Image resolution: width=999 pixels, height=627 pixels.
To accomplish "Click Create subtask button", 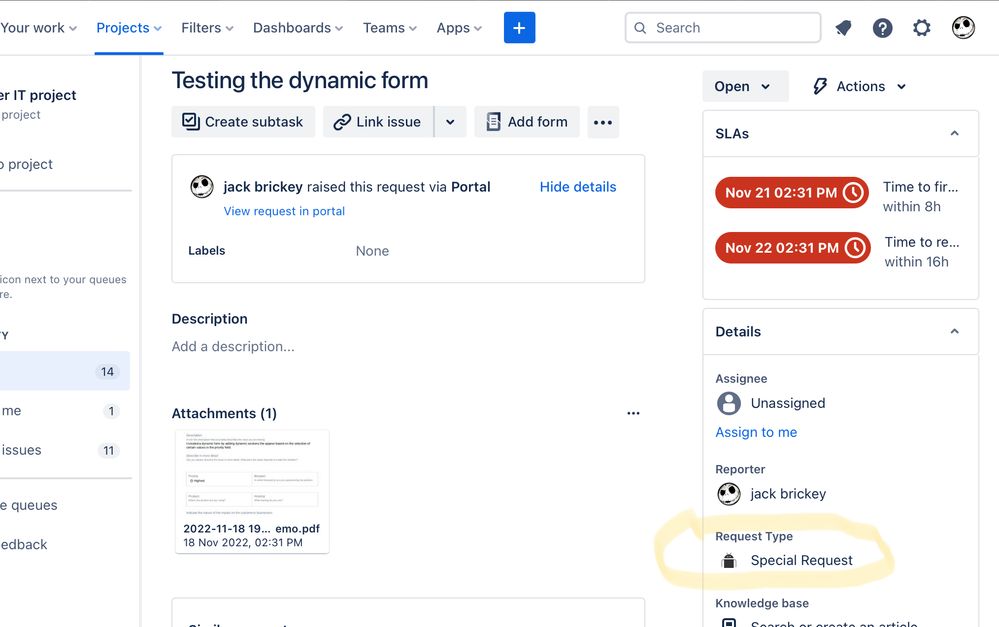I will click(x=243, y=122).
